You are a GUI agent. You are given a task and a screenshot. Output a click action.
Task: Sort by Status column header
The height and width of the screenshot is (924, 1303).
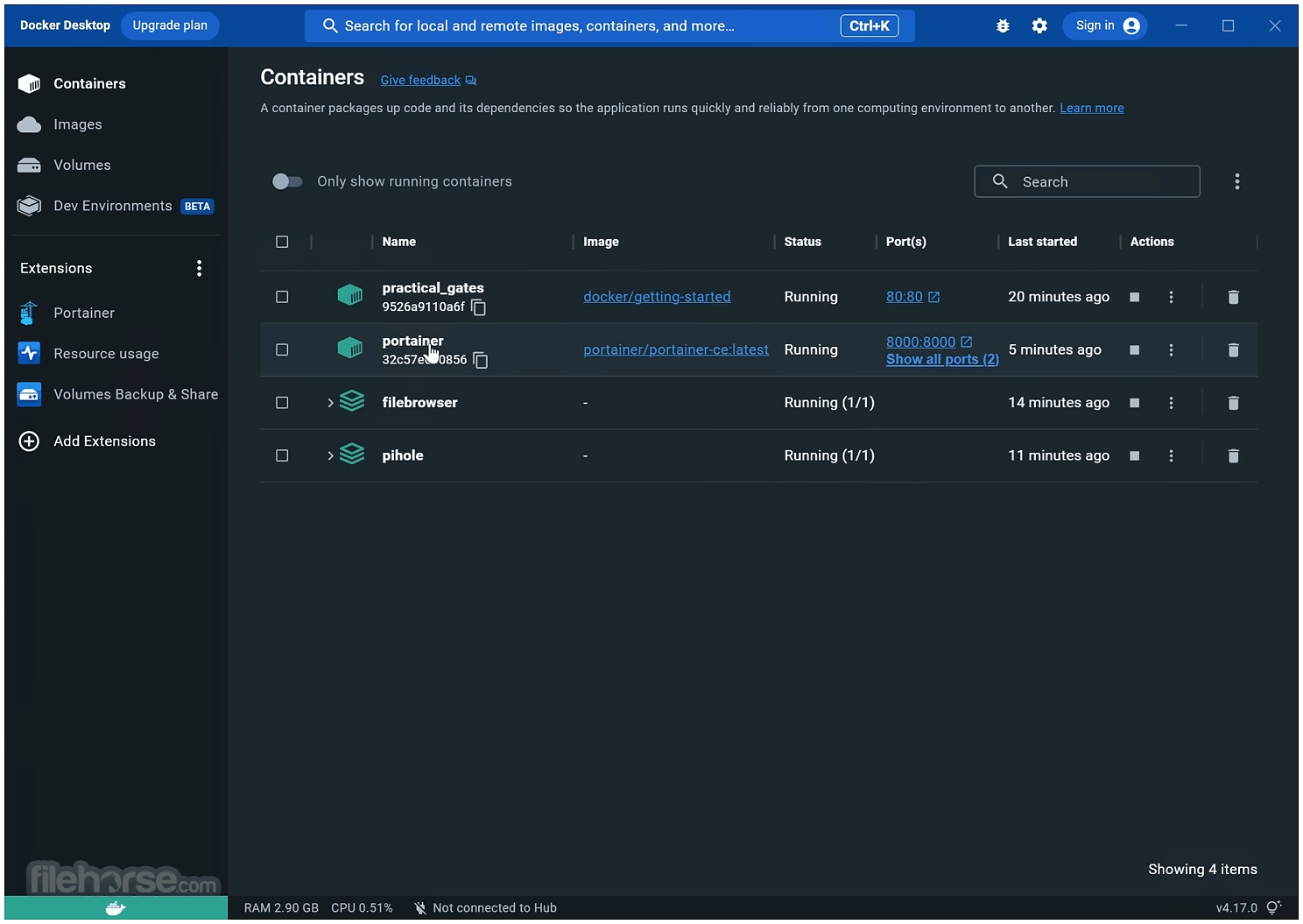(803, 242)
